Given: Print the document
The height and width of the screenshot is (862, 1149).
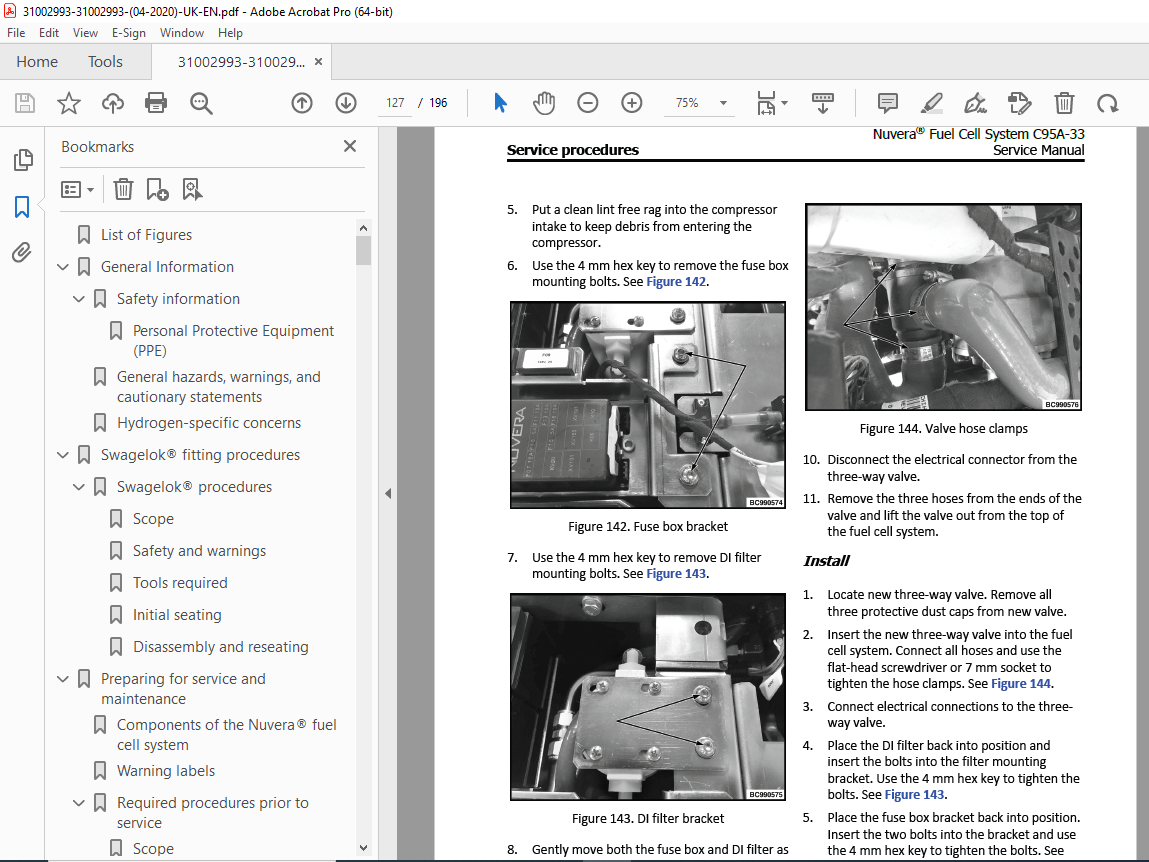Looking at the screenshot, I should (x=156, y=103).
